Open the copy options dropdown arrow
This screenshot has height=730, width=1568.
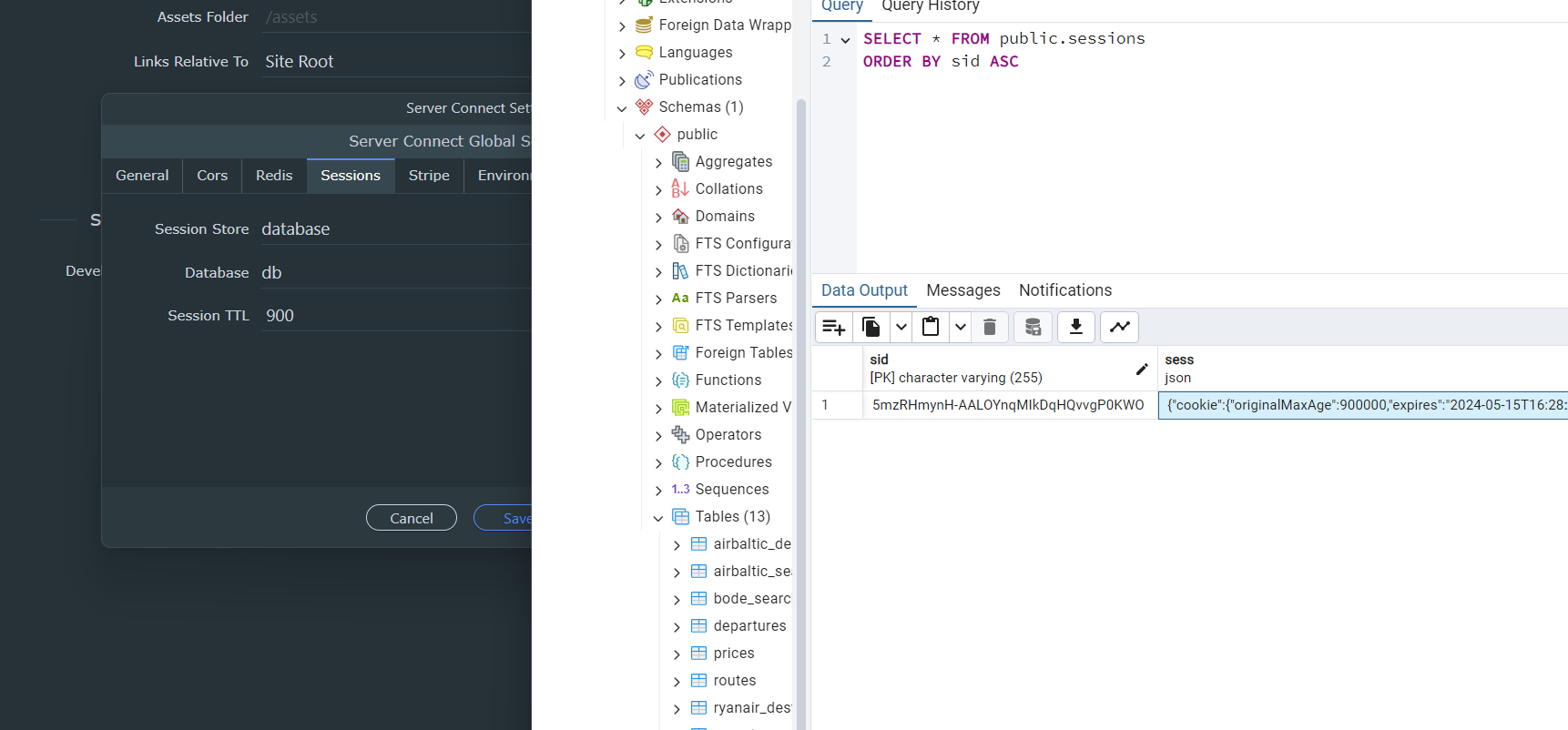pyautogui.click(x=901, y=327)
